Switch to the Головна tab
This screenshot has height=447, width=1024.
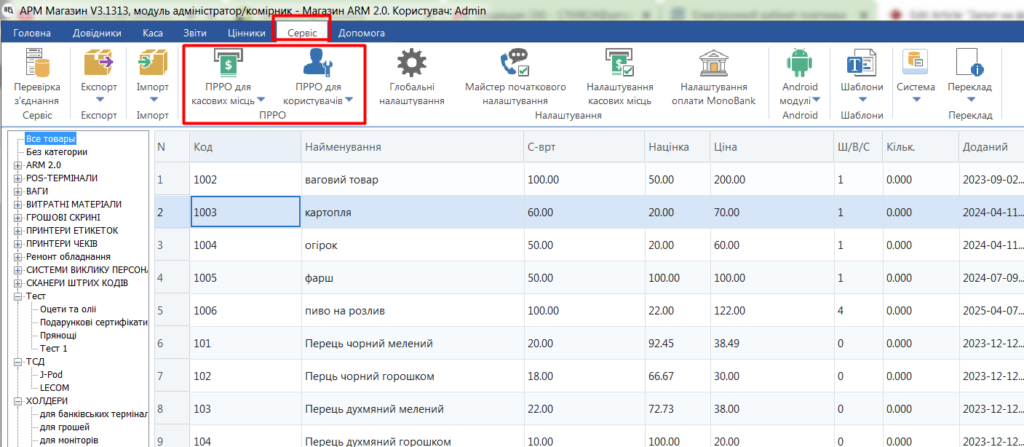tap(33, 33)
